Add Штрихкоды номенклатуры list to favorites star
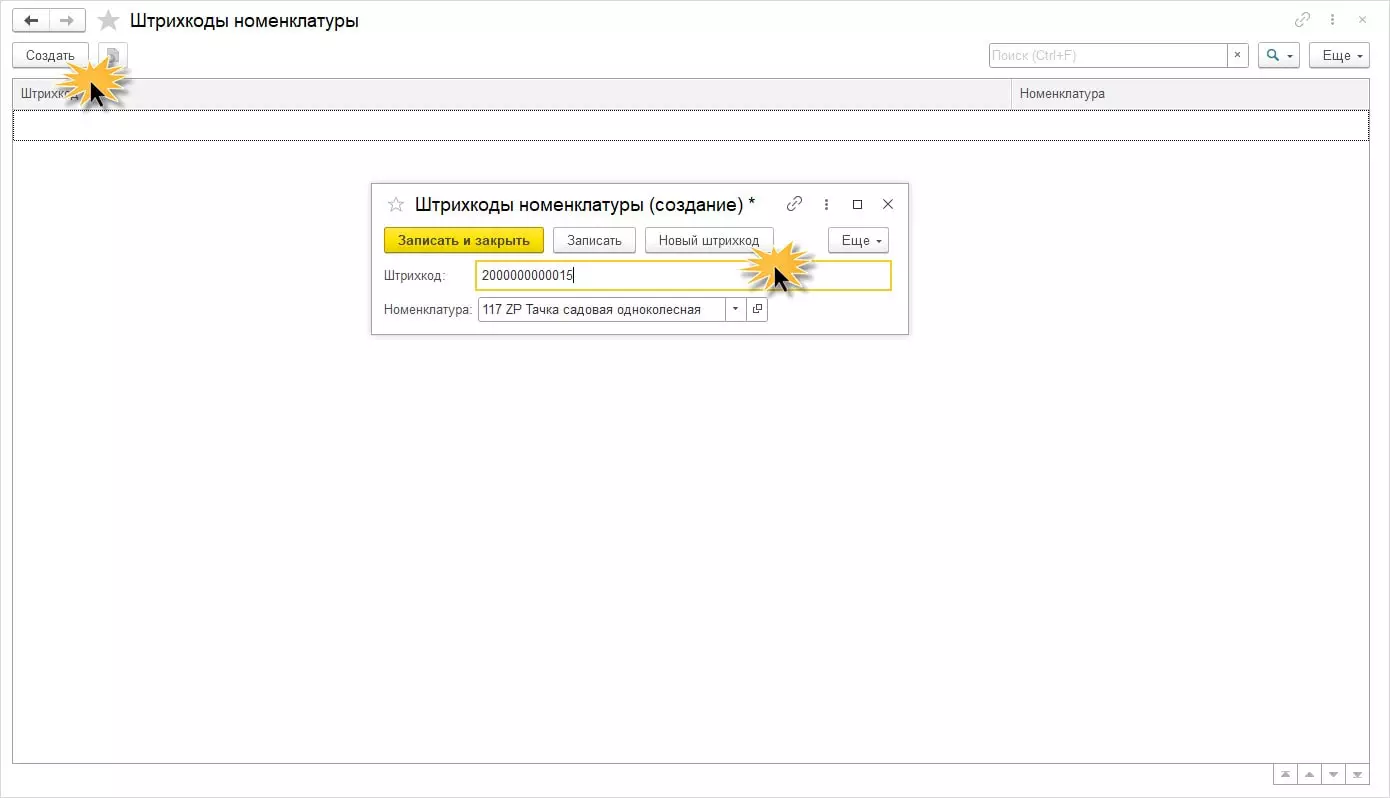Screen dimensions: 1390x798 point(109,20)
